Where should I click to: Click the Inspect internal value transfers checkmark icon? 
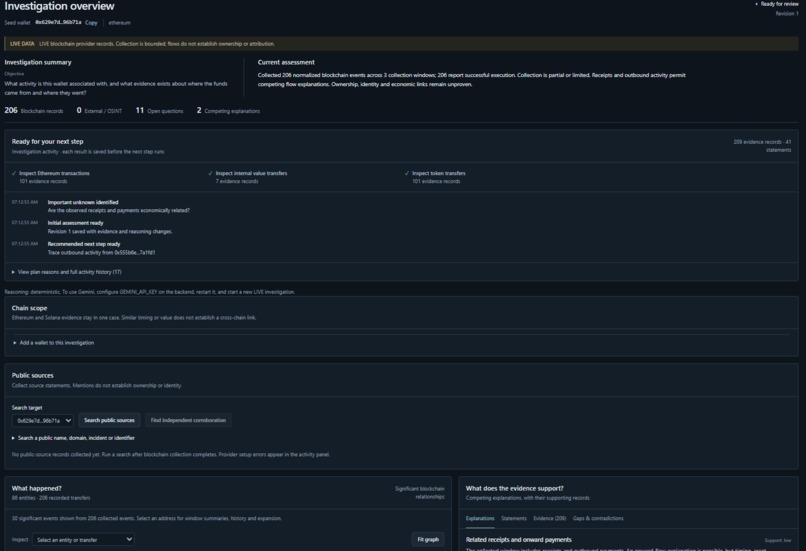pos(210,173)
